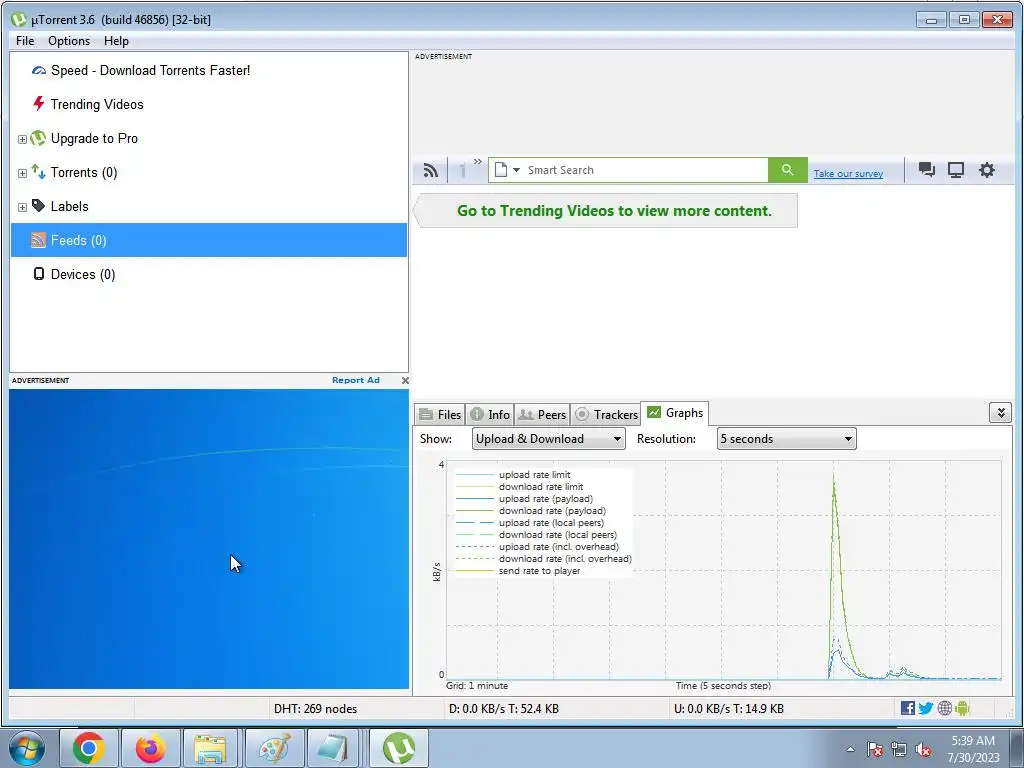Click the Upgrade to Pro uTorrent icon
The height and width of the screenshot is (768, 1024).
point(39,138)
